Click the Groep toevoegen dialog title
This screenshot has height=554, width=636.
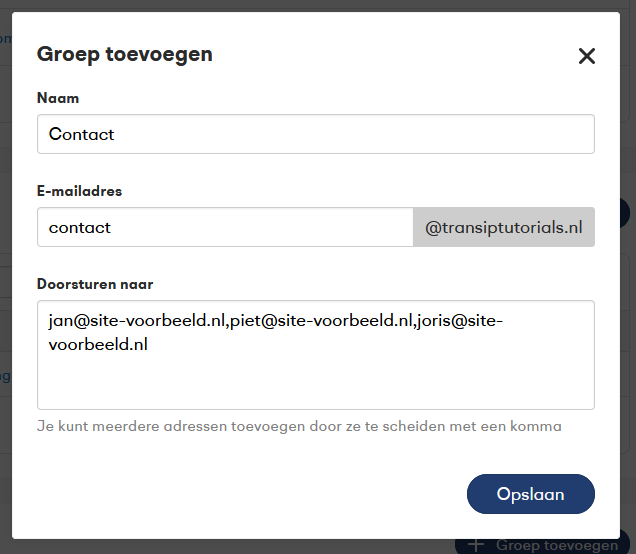tap(125, 54)
